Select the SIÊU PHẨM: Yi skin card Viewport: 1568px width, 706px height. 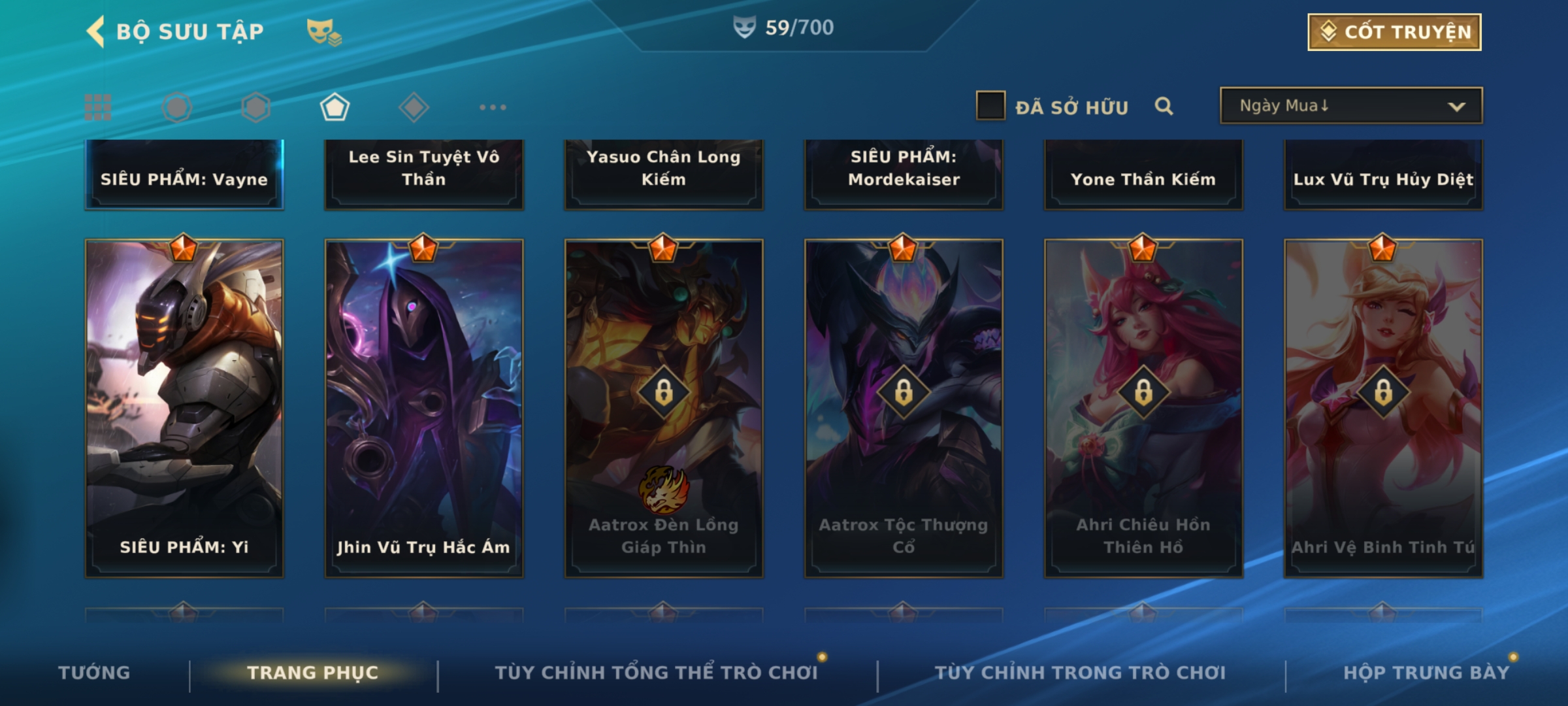point(184,408)
